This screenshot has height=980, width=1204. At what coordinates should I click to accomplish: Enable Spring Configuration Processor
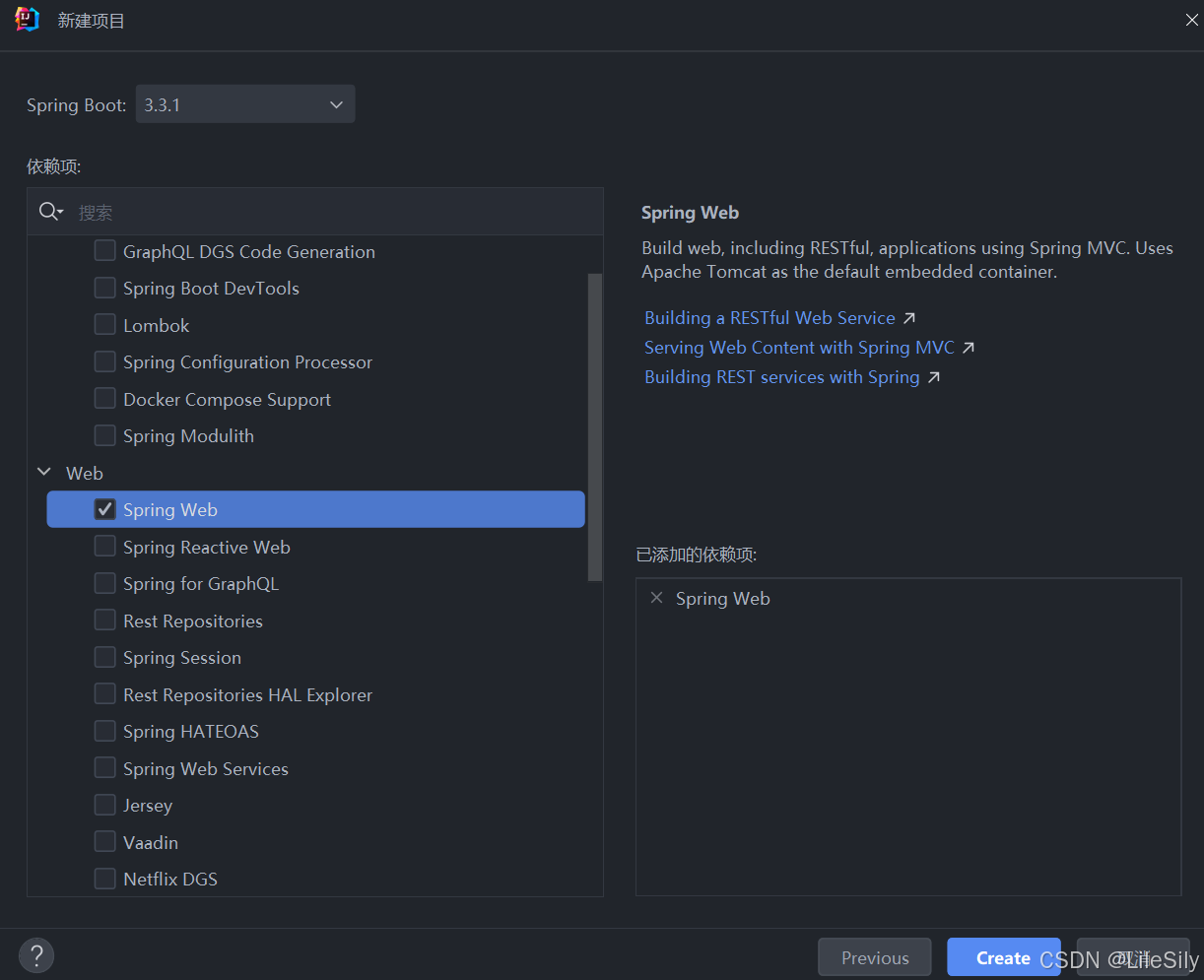[104, 361]
